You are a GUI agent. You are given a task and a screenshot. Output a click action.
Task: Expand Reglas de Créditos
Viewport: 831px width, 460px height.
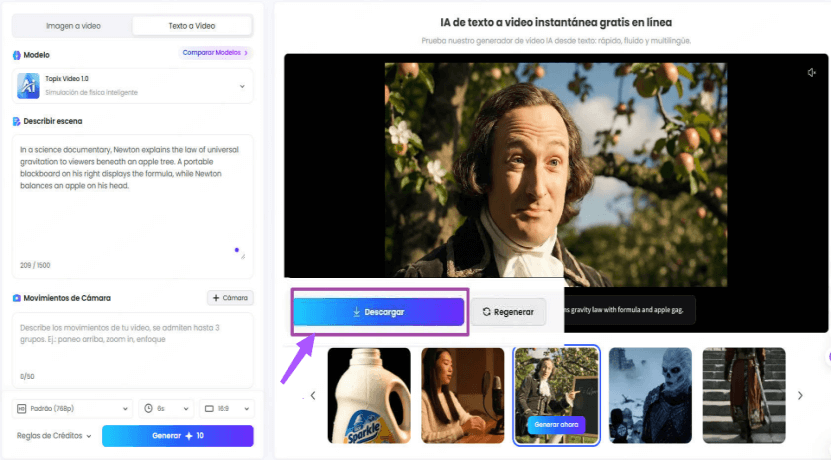[54, 436]
